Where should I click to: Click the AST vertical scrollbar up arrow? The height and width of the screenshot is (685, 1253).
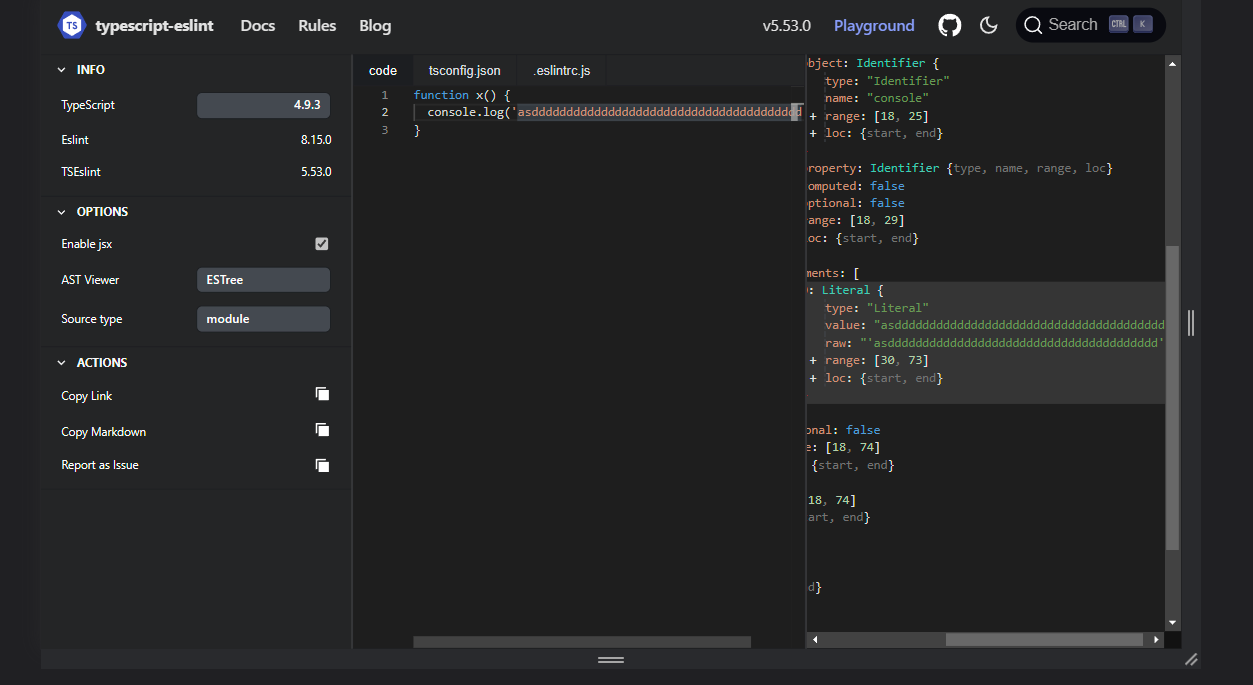[1173, 63]
